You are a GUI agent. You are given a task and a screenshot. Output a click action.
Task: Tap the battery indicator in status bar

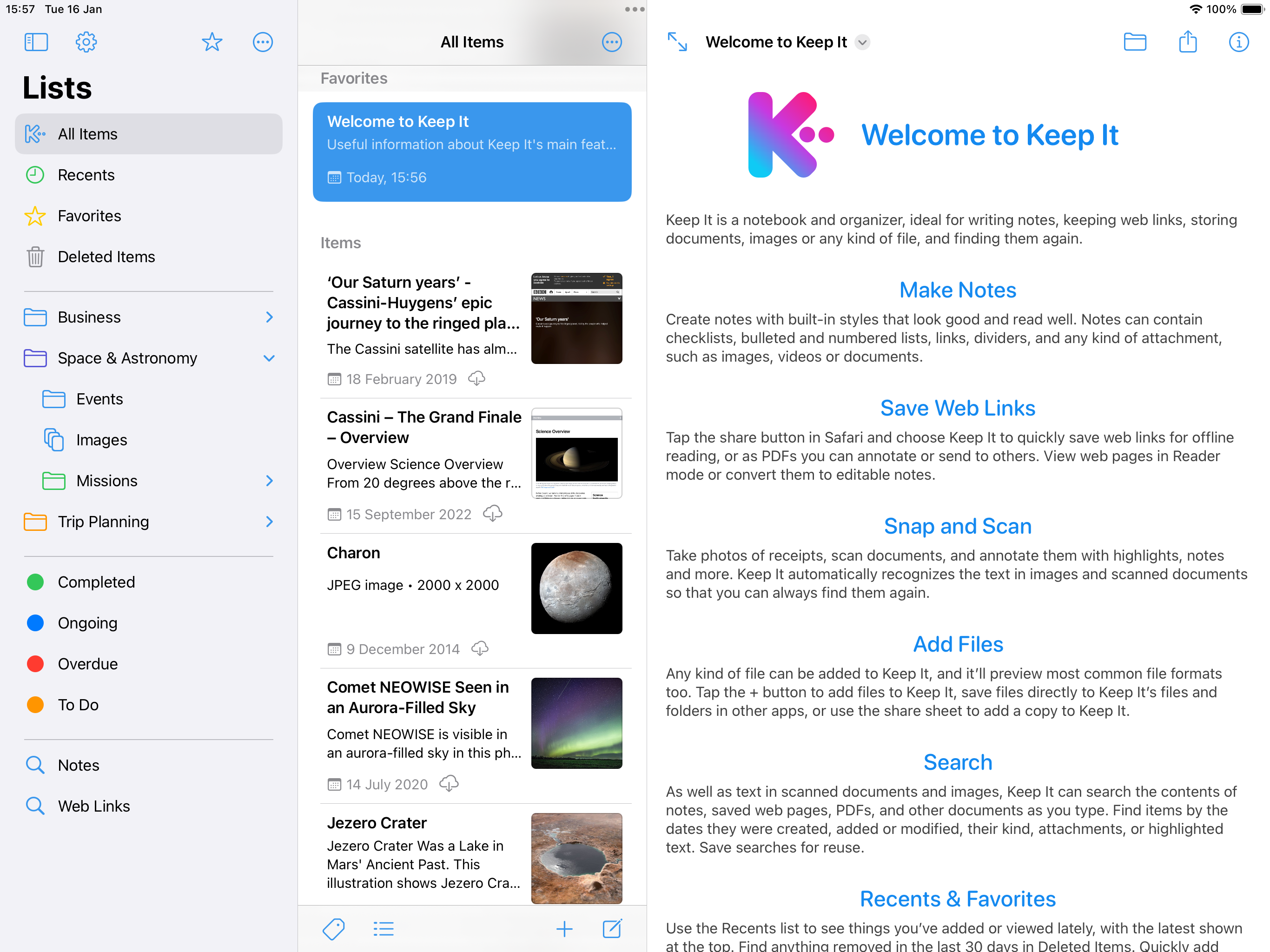[x=1251, y=9]
